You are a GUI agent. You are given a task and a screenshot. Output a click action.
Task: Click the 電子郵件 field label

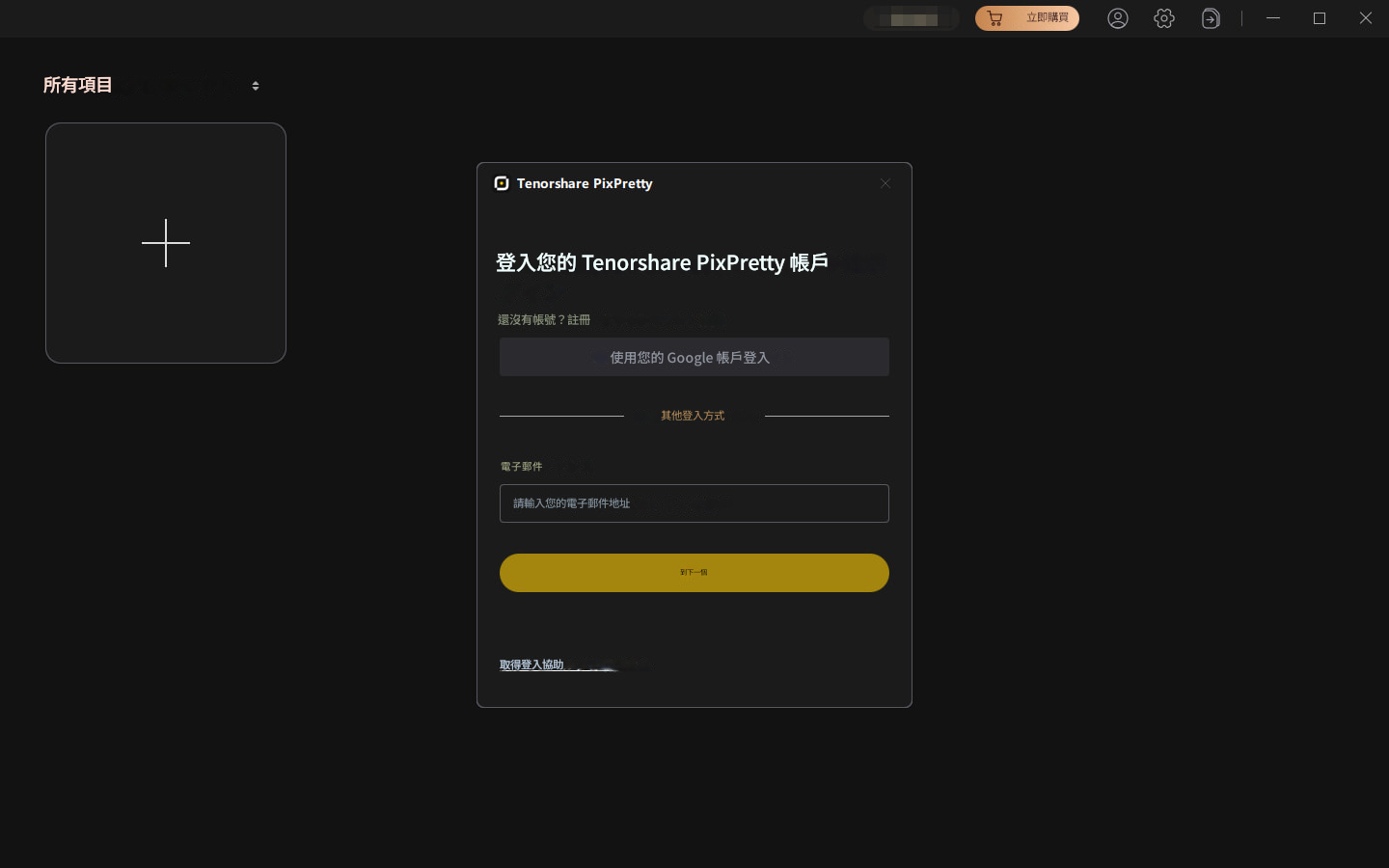(521, 467)
